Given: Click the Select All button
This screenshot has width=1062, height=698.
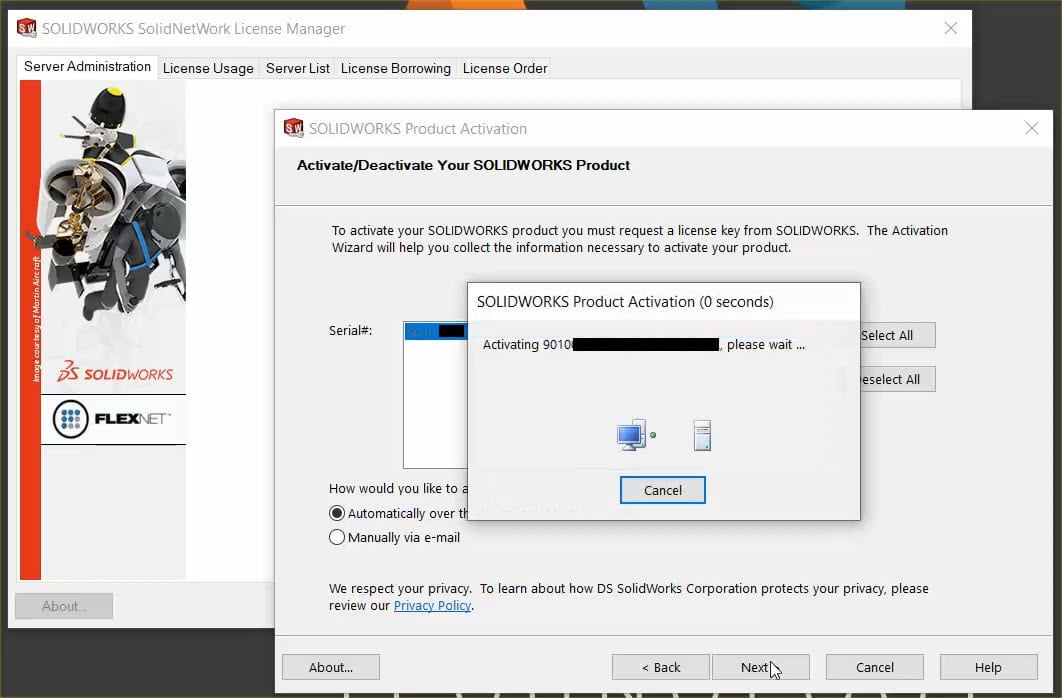Looking at the screenshot, I should [897, 335].
